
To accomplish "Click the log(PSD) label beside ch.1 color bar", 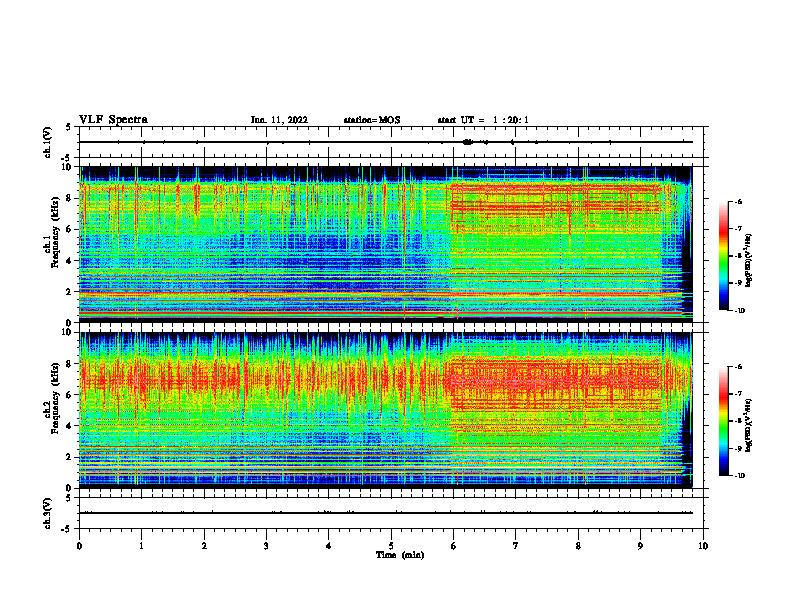I will [749, 261].
